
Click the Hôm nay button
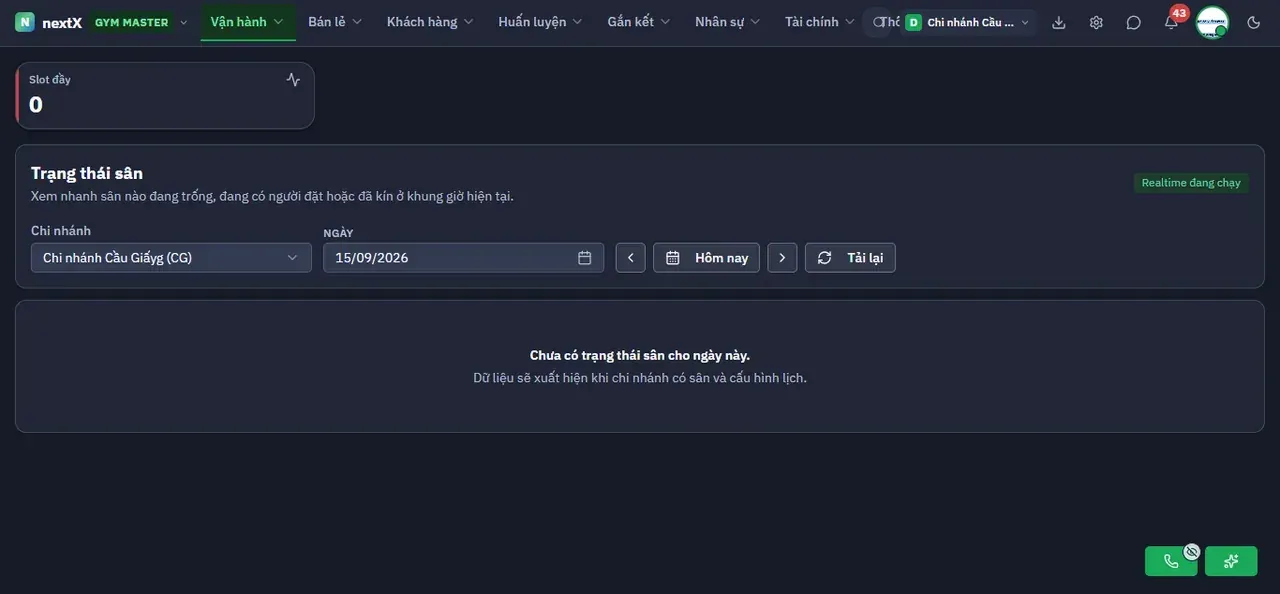click(706, 258)
